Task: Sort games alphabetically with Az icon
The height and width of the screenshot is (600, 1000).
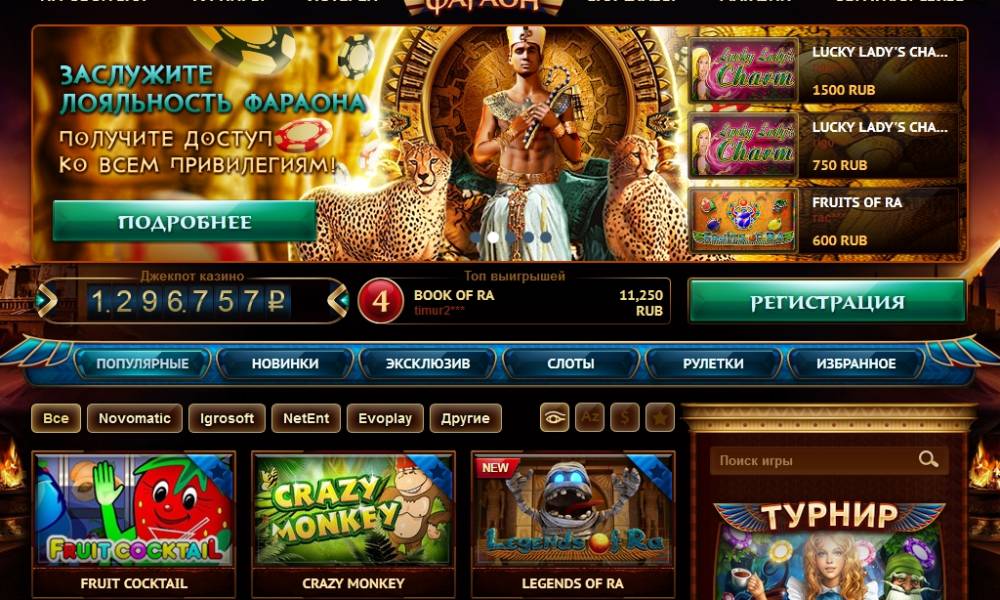Action: pyautogui.click(x=589, y=418)
